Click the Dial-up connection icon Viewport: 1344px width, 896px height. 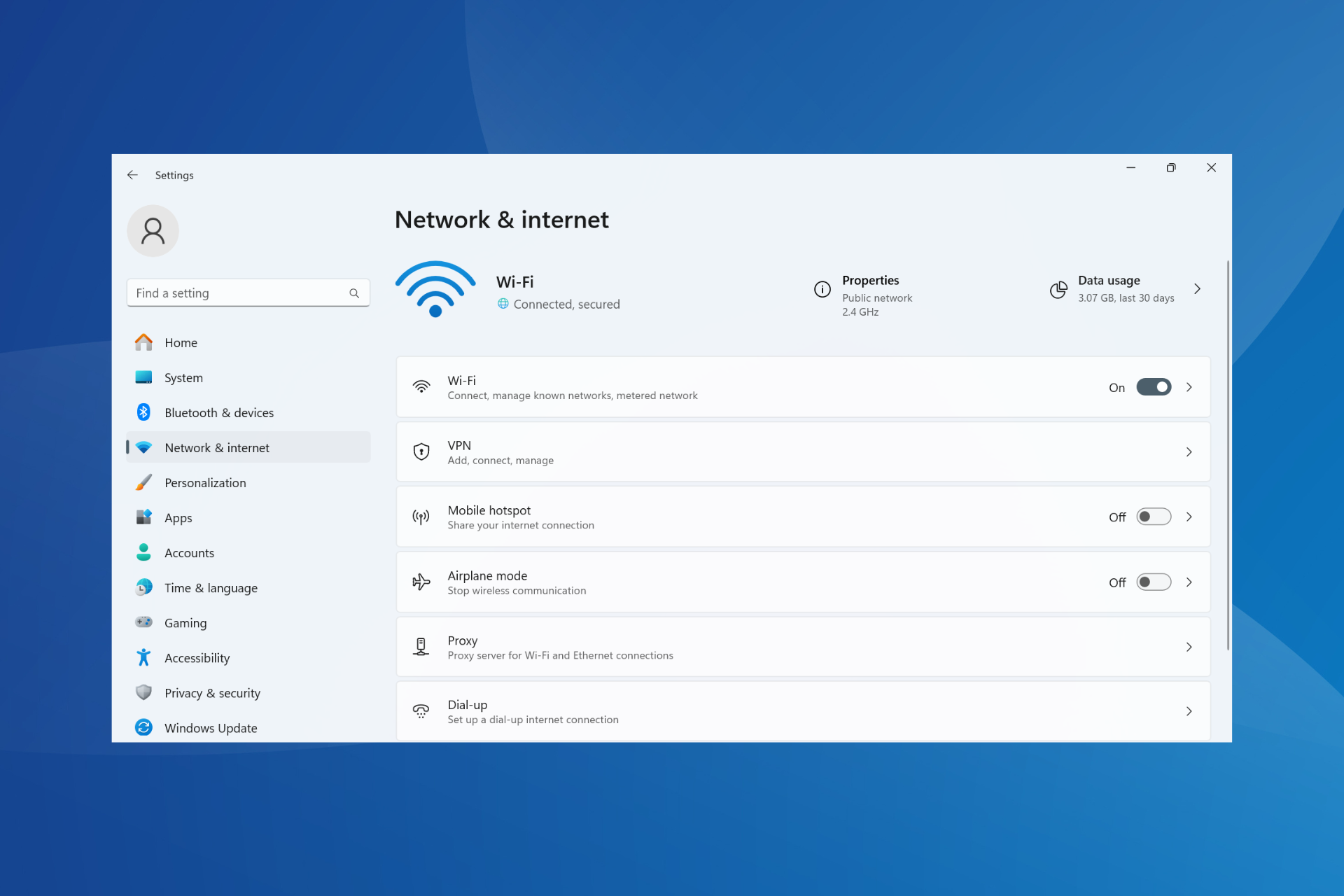tap(420, 711)
